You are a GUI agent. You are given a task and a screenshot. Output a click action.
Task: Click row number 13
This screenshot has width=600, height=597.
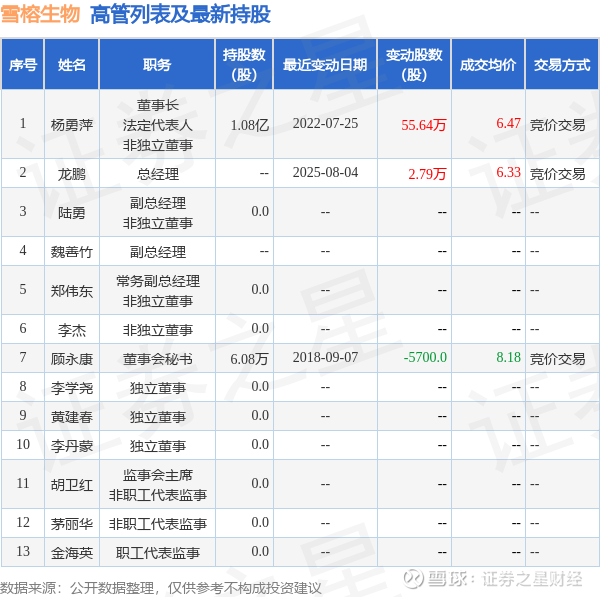tap(23, 551)
